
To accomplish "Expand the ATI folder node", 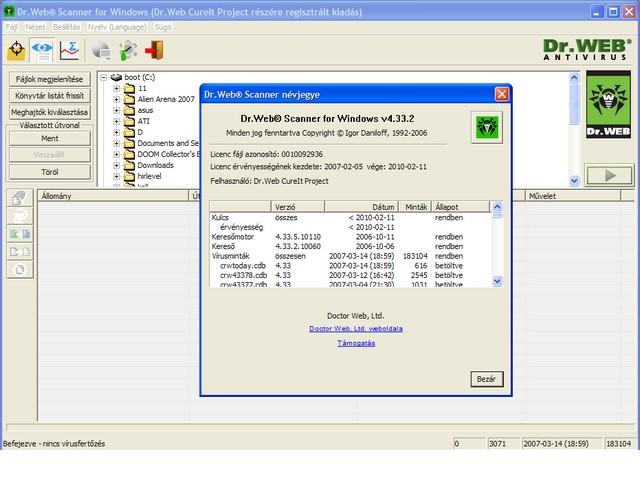I will pyautogui.click(x=116, y=121).
